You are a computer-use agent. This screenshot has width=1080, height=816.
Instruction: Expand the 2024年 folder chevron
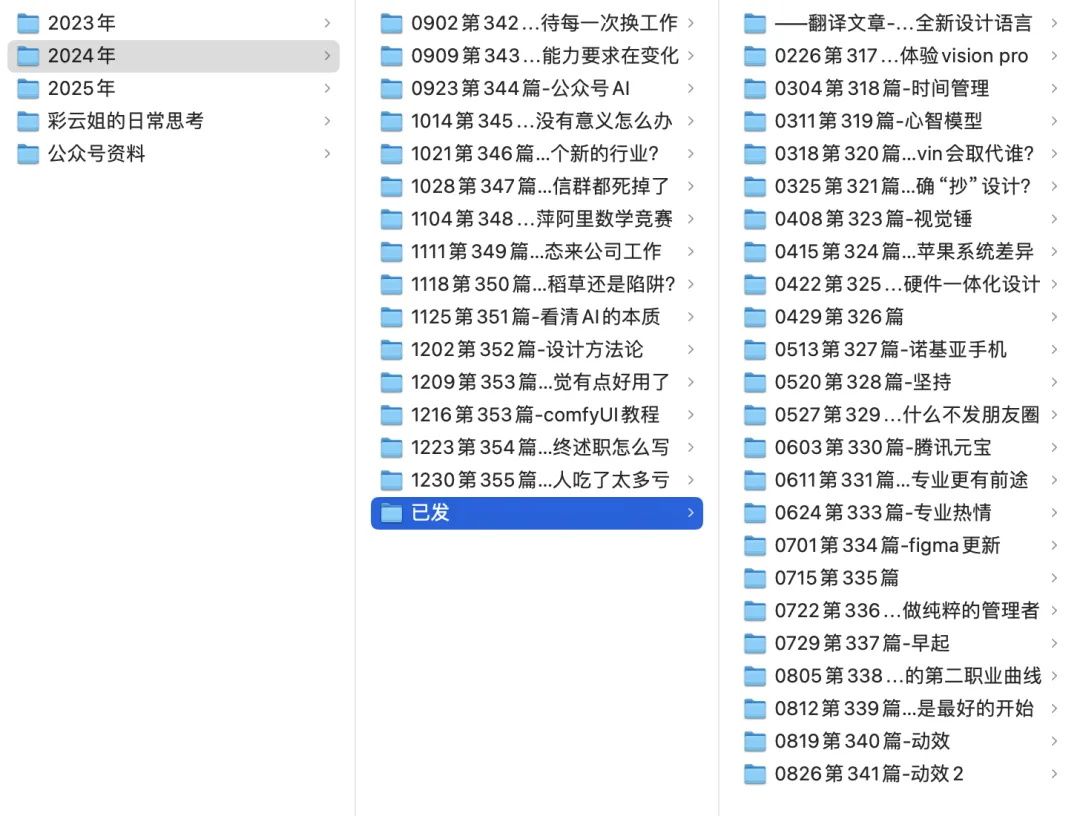tap(327, 56)
